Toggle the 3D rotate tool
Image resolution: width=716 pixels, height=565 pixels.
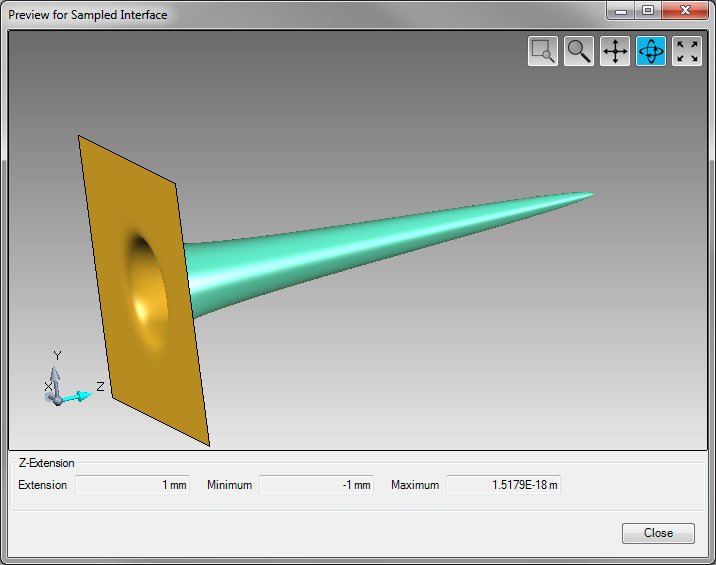click(651, 51)
